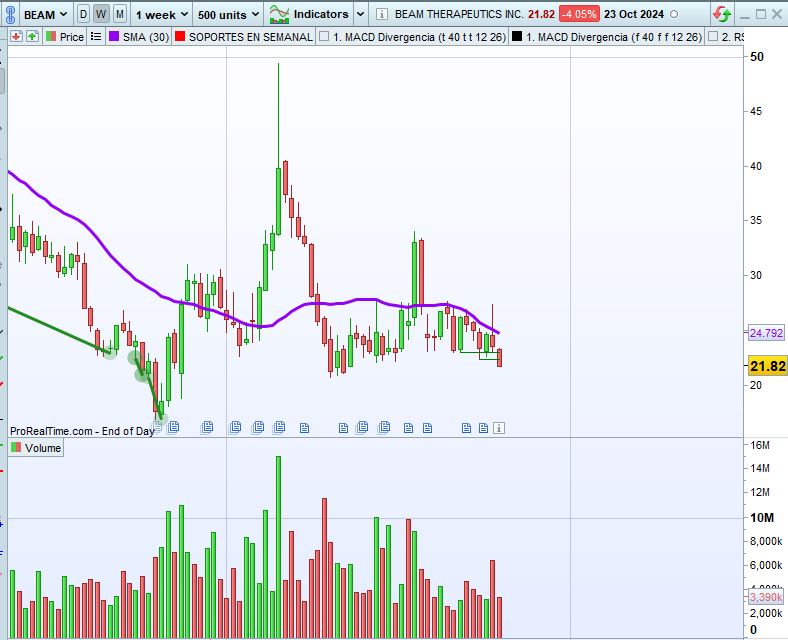Click MACD Divergencia (t 40 t t 12 26) label
788x640 pixels.
click(420, 37)
